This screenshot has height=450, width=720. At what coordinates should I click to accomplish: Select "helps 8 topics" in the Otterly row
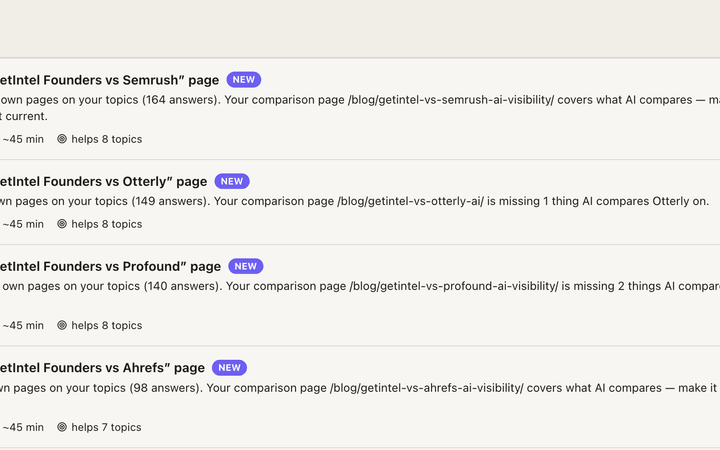[107, 224]
